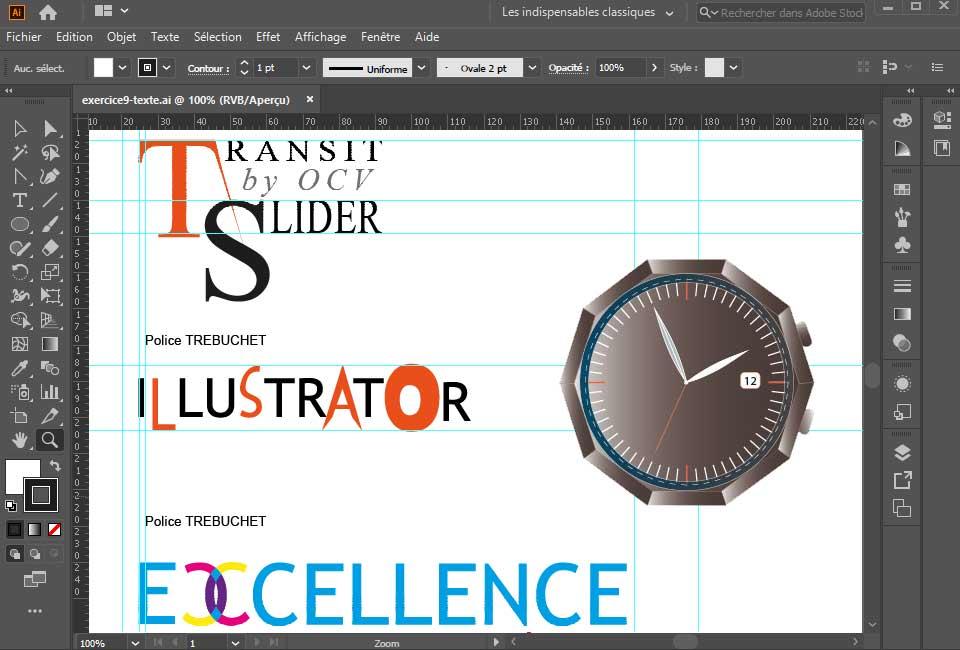
Task: Open the Uniforme stroke profile dropdown
Action: 421,68
